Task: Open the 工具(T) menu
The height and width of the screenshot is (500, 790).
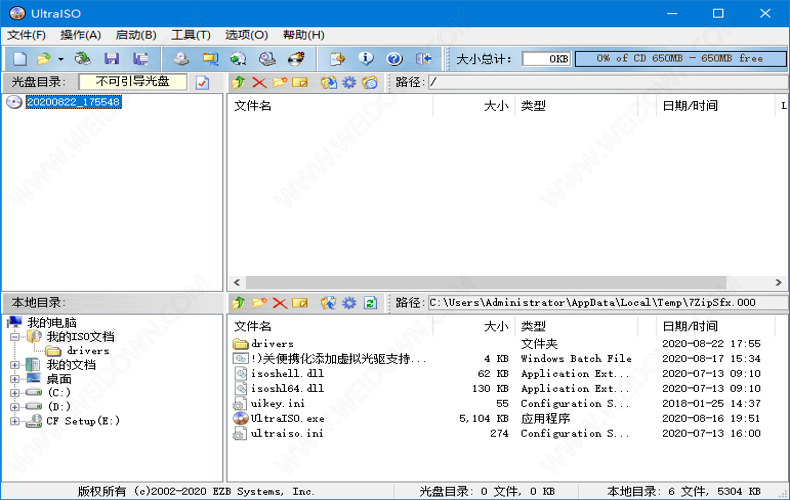Action: [x=190, y=35]
